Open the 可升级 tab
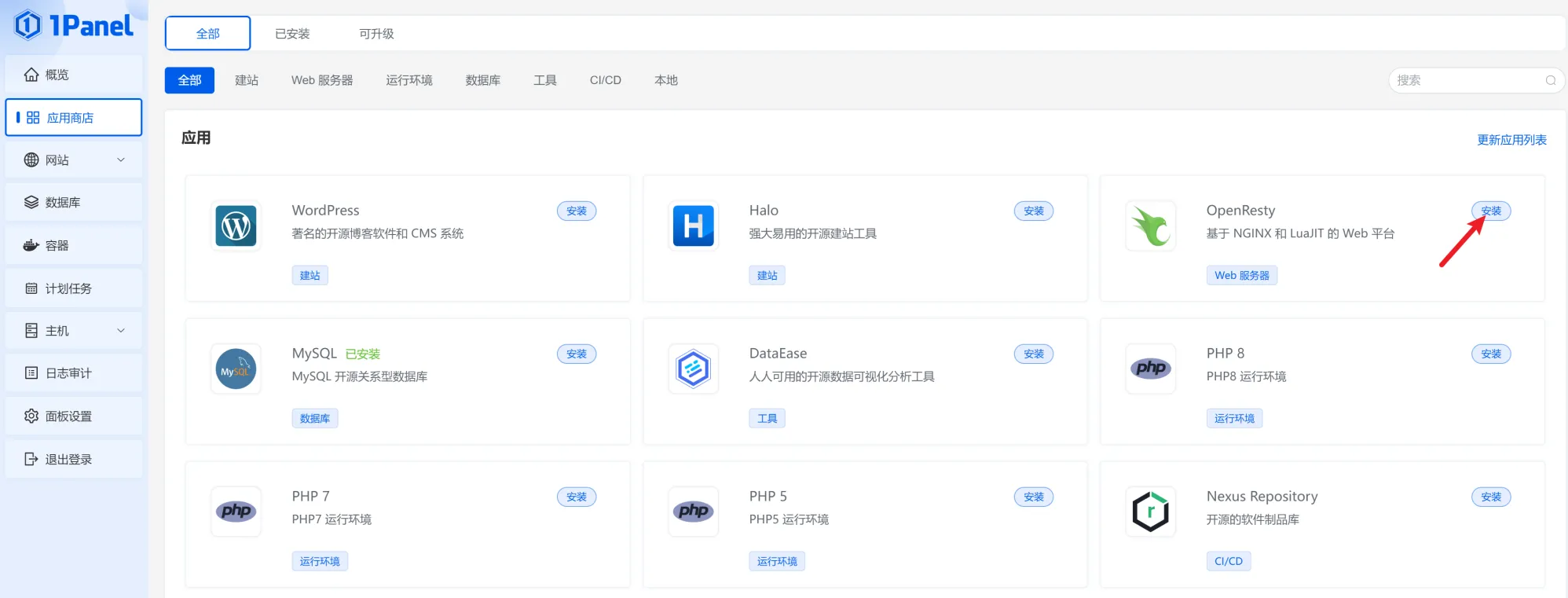The height and width of the screenshot is (598, 1568). pos(376,34)
